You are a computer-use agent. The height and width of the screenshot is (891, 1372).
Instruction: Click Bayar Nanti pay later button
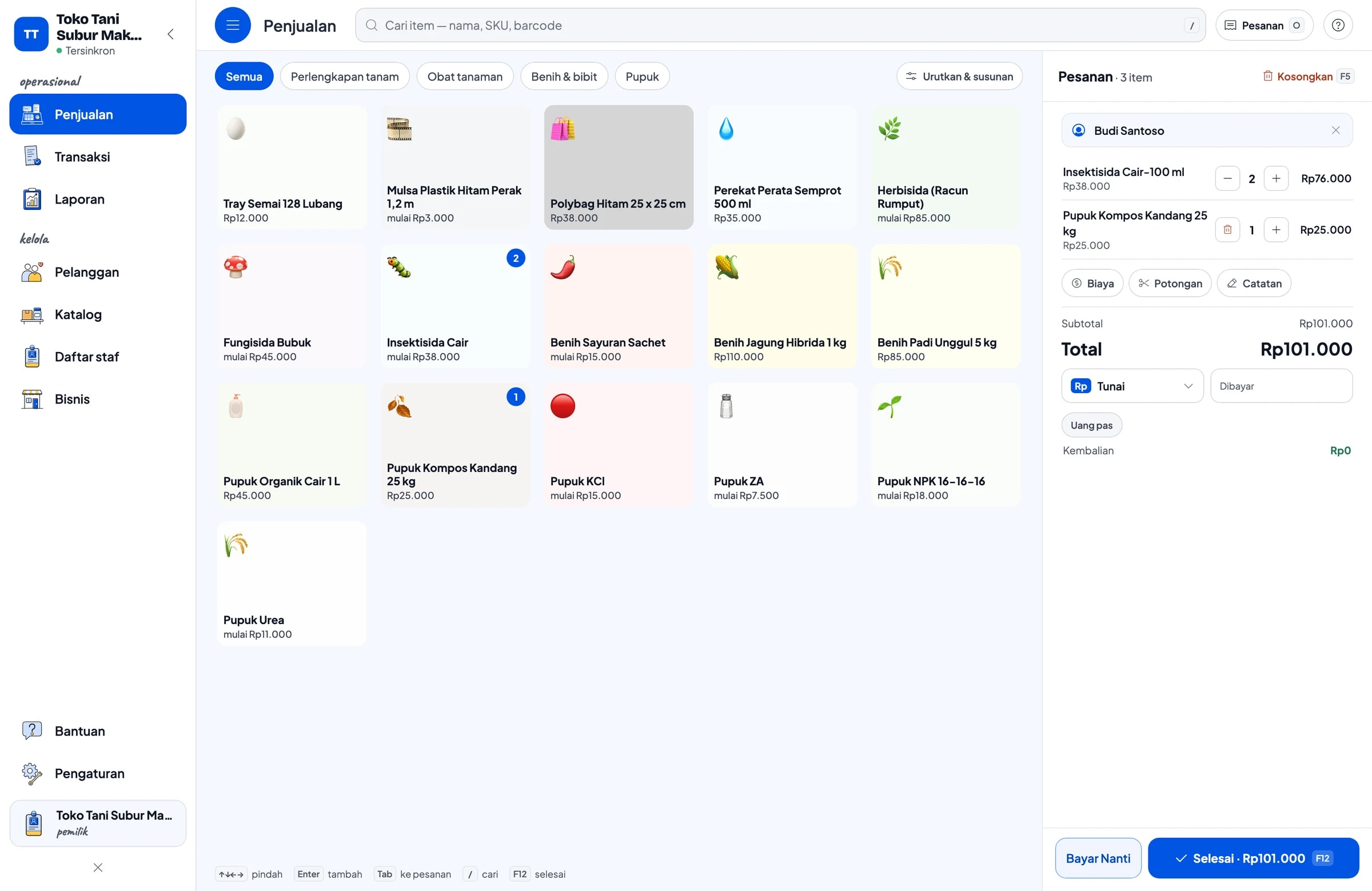click(x=1098, y=858)
